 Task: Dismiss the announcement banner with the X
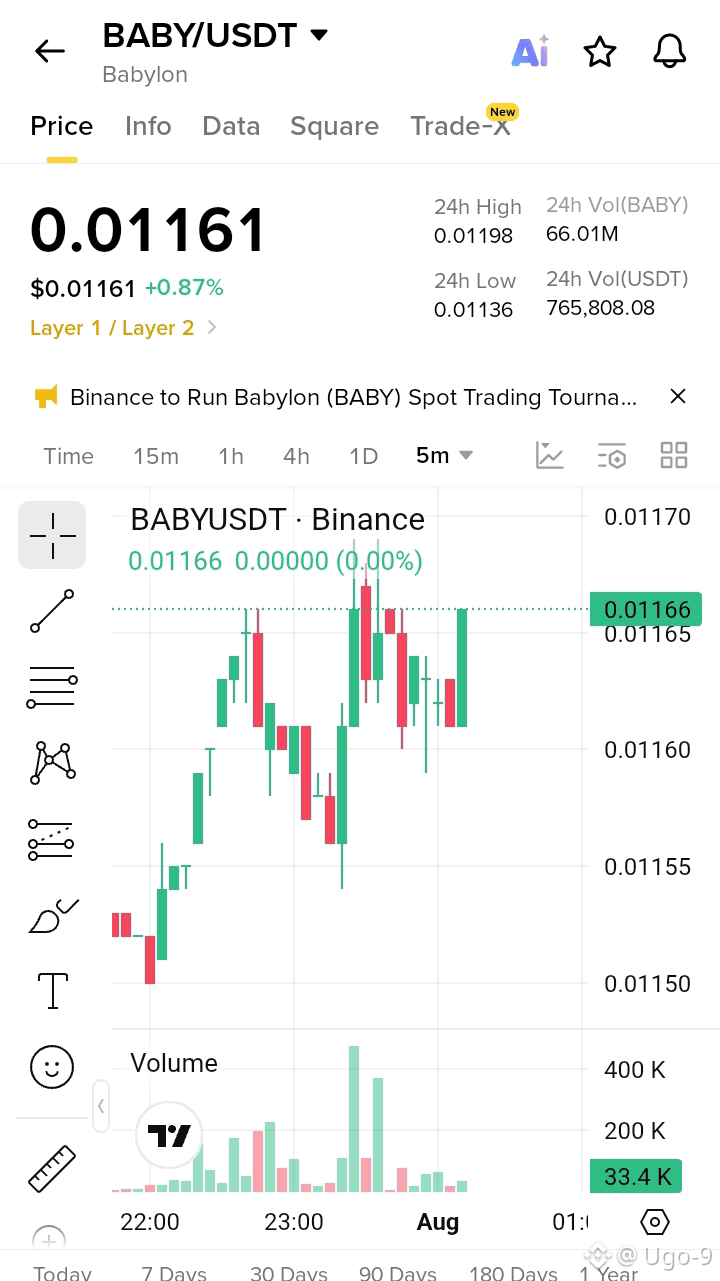[678, 397]
